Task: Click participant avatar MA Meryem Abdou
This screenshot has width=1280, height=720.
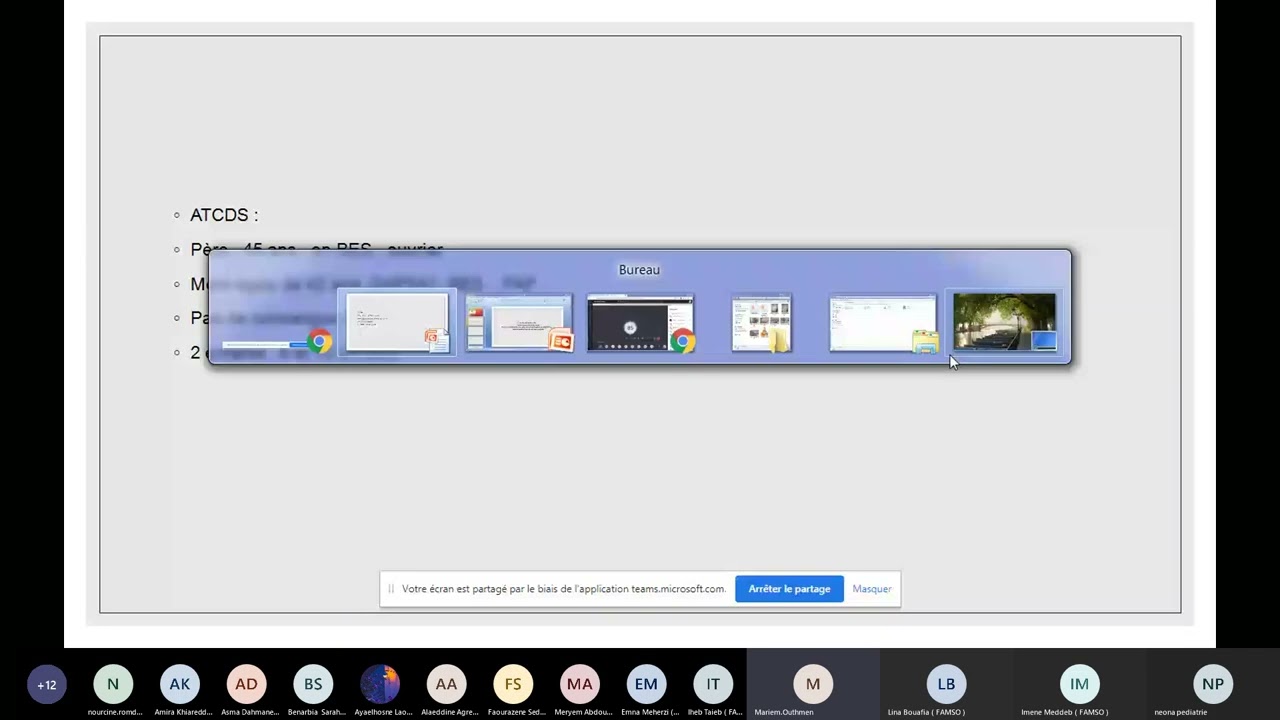Action: (580, 684)
